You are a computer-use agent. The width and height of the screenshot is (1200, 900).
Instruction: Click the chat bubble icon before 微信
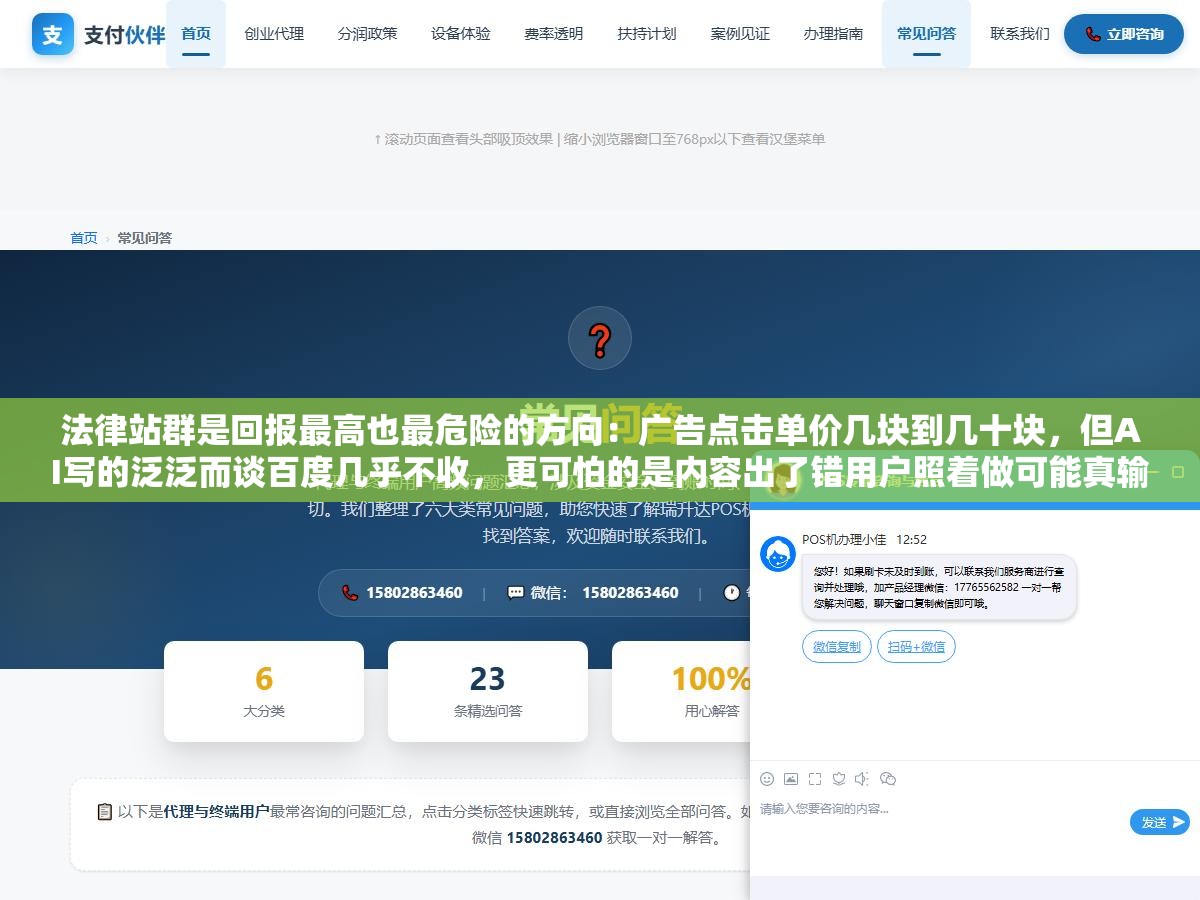[515, 592]
